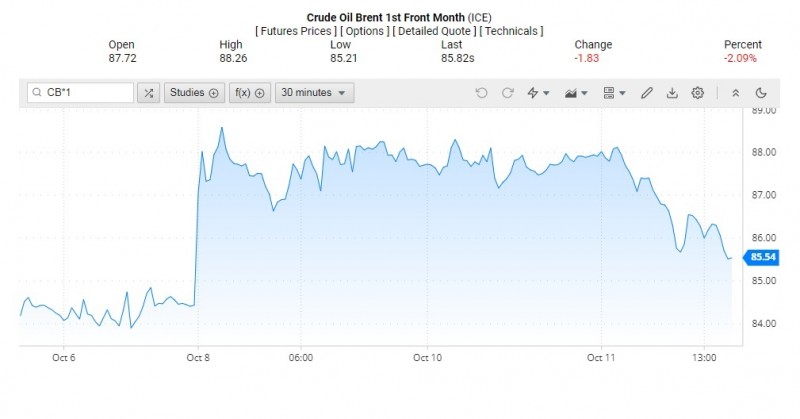Select the pencil drawing tool
Image resolution: width=800 pixels, height=419 pixels.
pyautogui.click(x=647, y=93)
